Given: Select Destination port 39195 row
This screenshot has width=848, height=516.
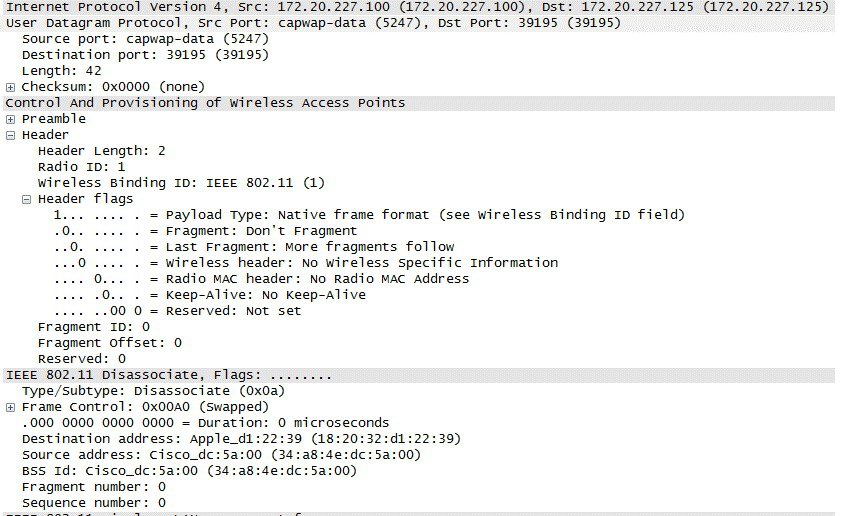Looking at the screenshot, I should click(110, 54).
